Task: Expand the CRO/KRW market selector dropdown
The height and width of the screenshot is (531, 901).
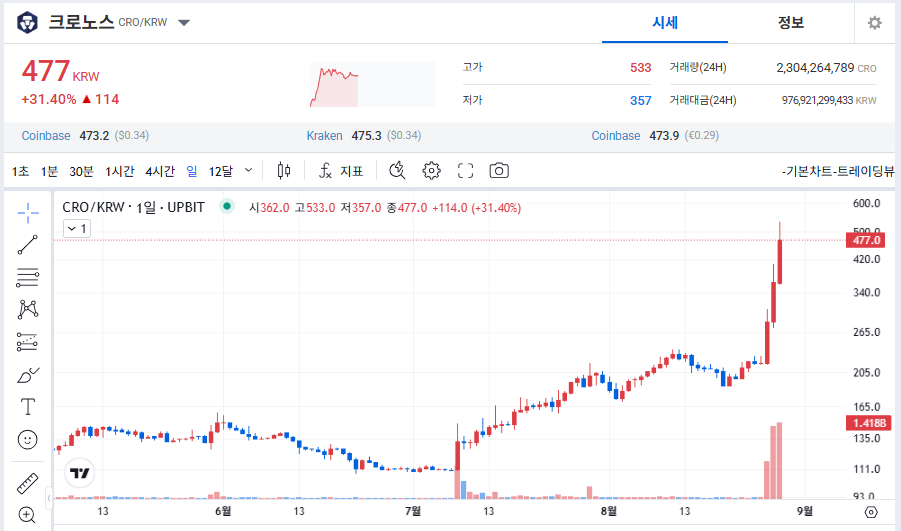Action: pos(184,23)
